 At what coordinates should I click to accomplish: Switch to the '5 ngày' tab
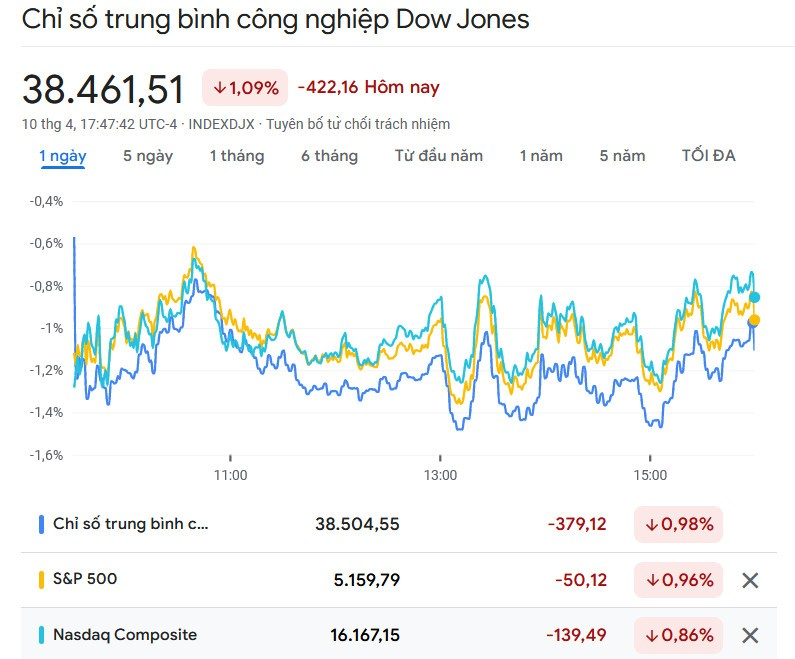click(148, 156)
